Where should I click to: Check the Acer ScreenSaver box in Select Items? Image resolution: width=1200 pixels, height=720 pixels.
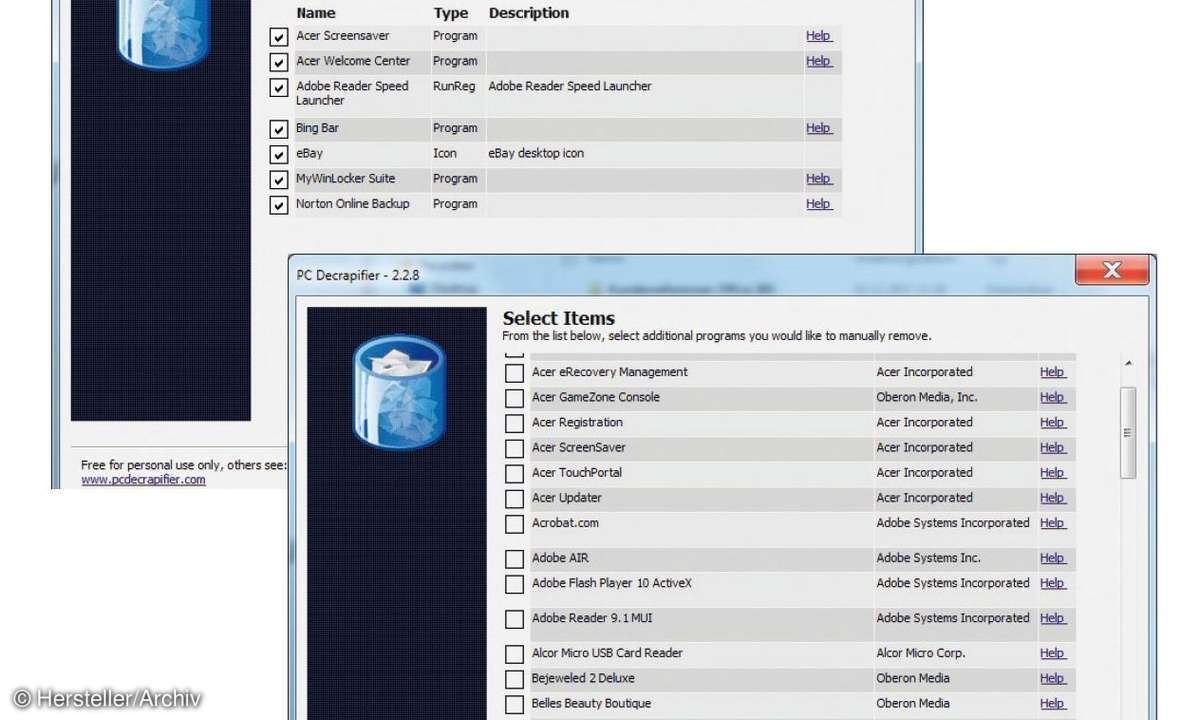(x=514, y=449)
